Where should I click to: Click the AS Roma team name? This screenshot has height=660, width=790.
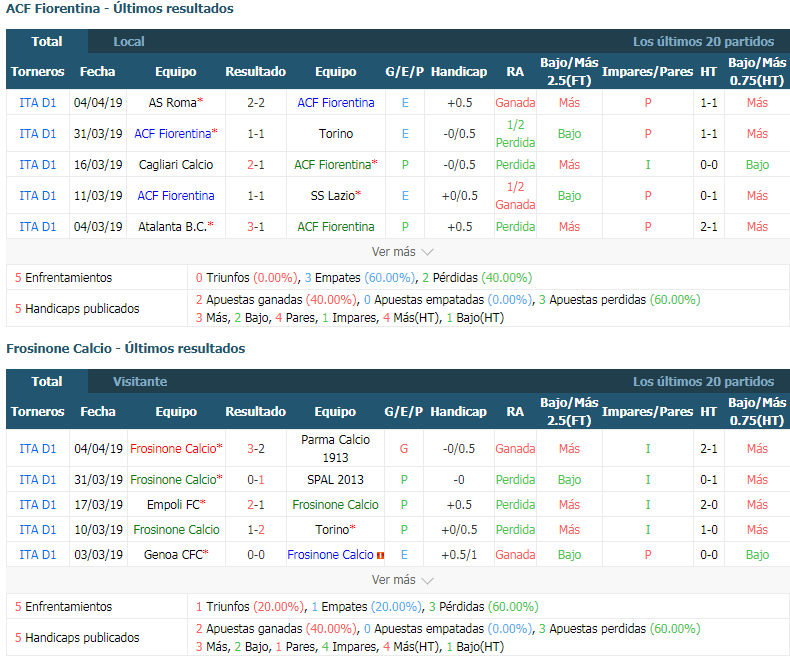[x=172, y=103]
